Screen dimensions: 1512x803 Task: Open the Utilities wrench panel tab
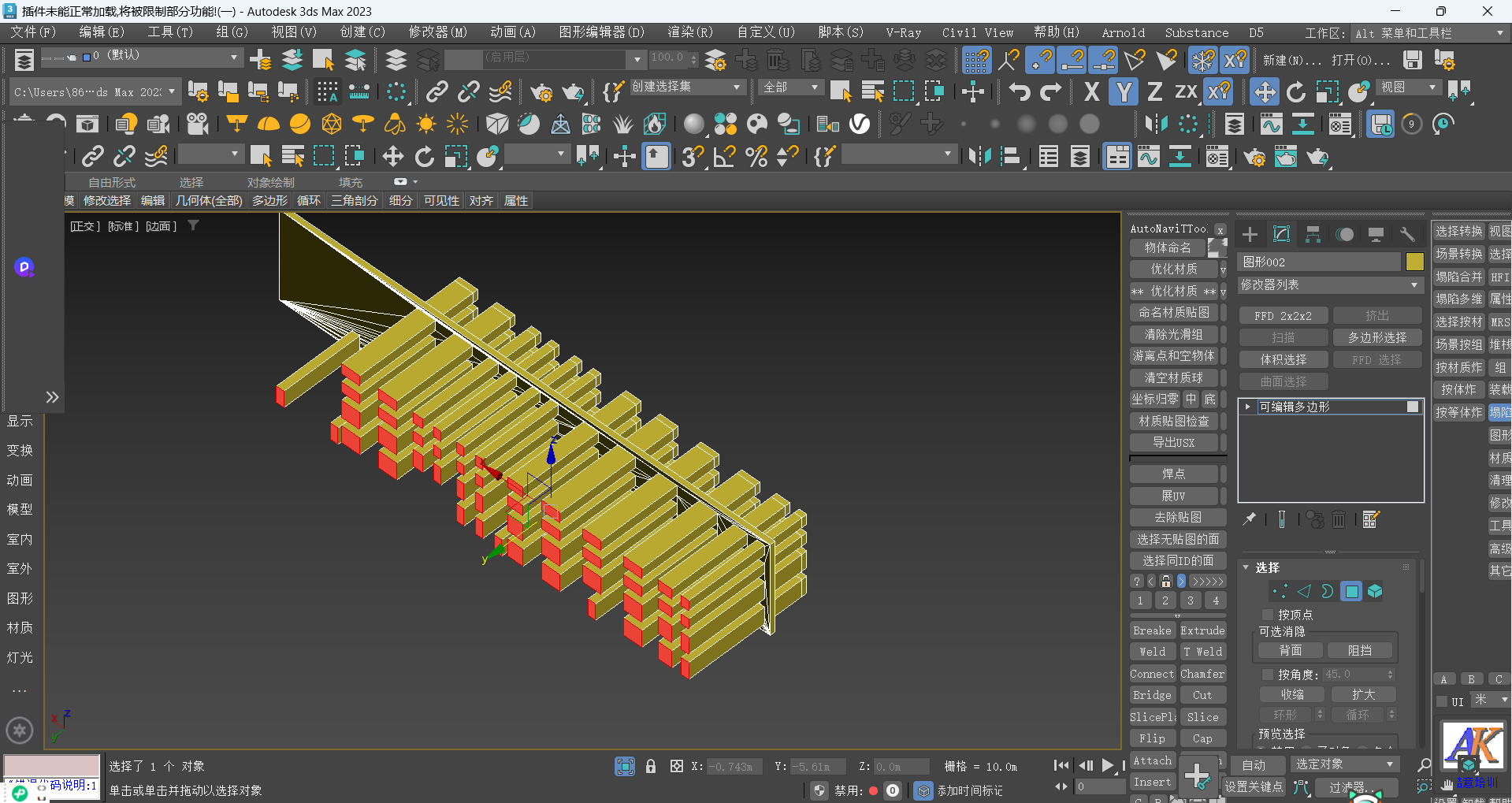(1407, 234)
